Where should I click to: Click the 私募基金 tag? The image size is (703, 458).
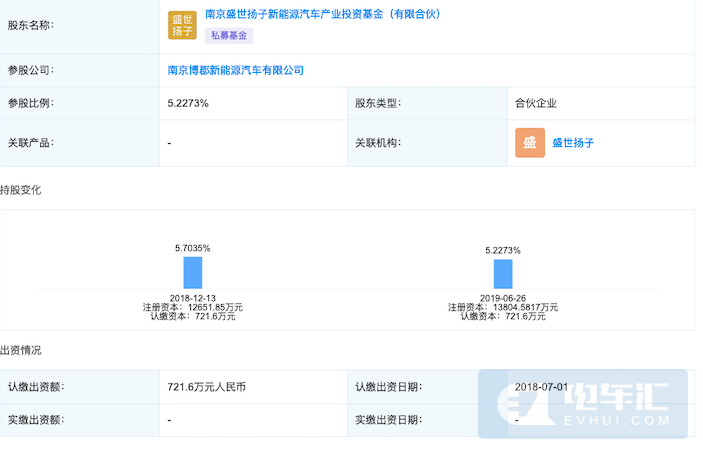click(229, 35)
